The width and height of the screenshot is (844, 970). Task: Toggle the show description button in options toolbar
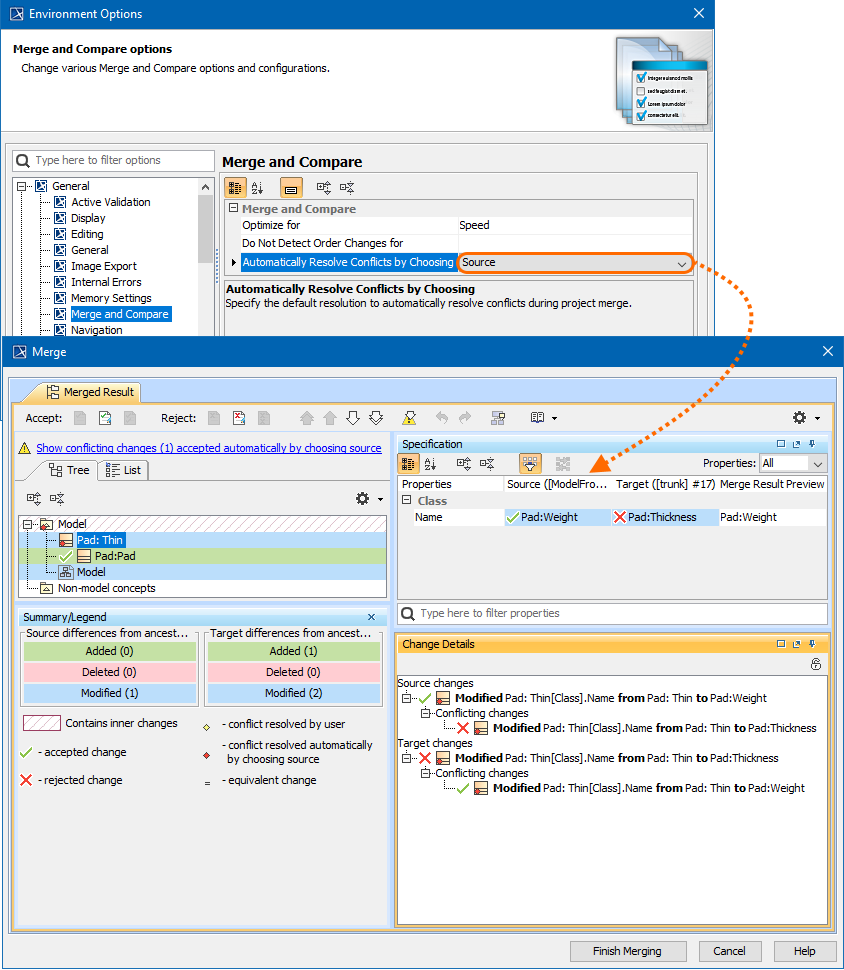291,187
